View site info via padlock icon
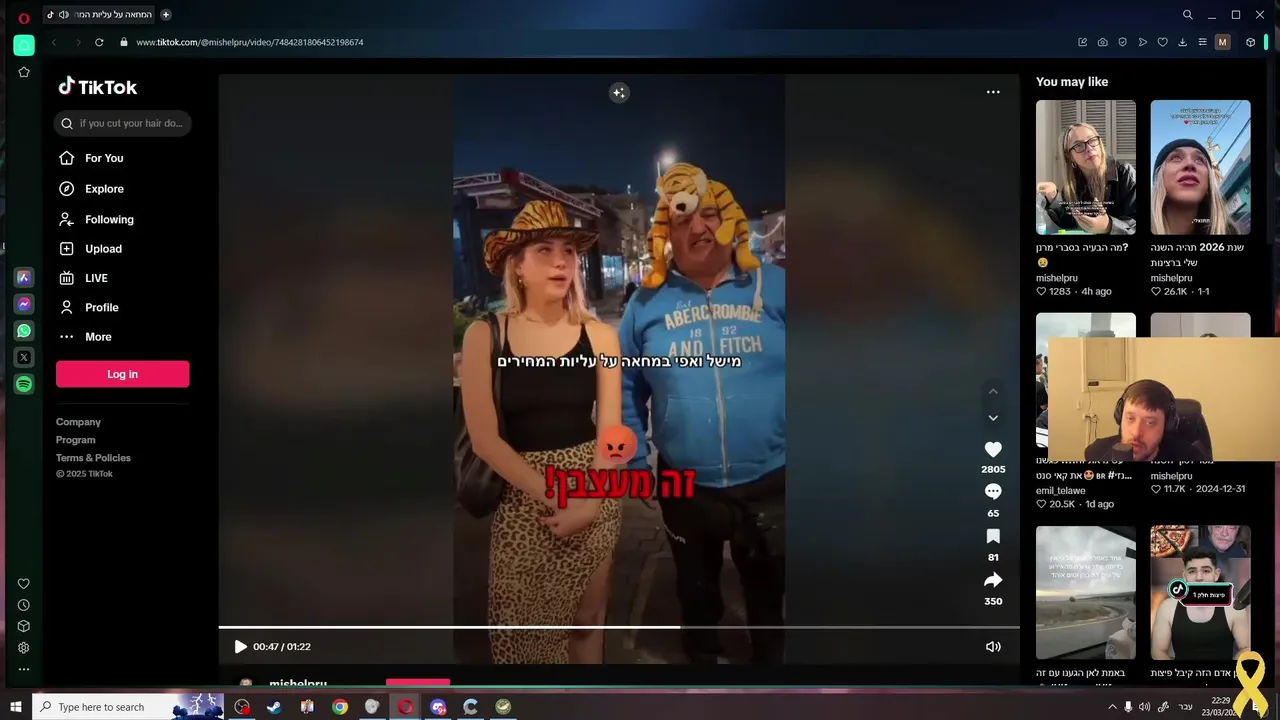1280x720 pixels. [124, 42]
